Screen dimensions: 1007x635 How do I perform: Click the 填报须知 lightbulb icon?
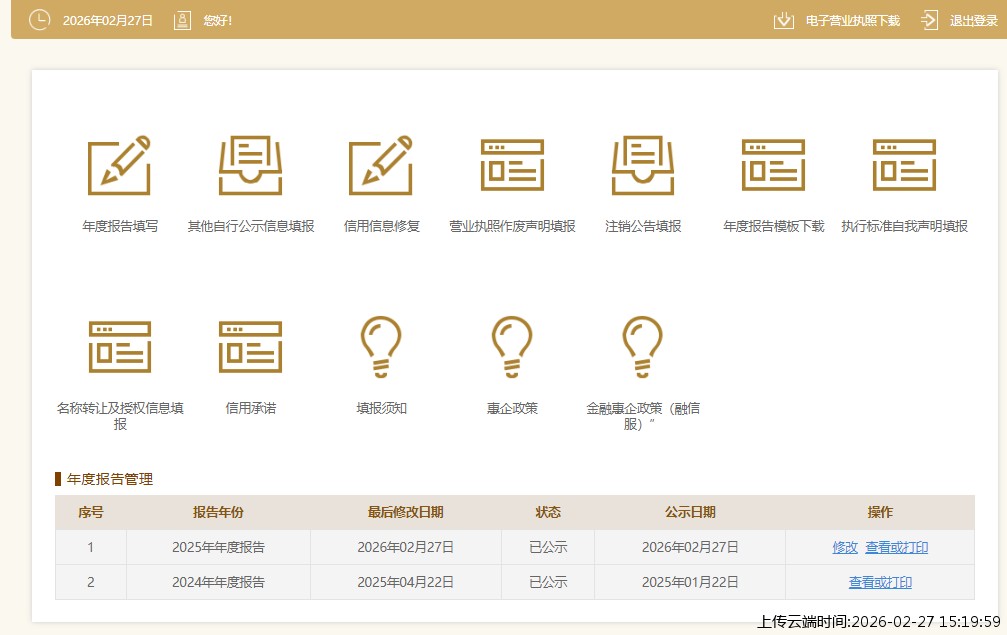pyautogui.click(x=381, y=347)
